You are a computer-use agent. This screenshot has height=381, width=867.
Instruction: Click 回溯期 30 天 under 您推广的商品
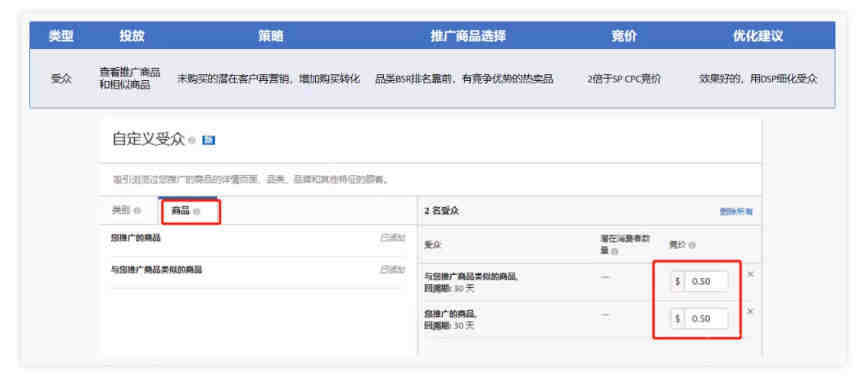coord(449,325)
